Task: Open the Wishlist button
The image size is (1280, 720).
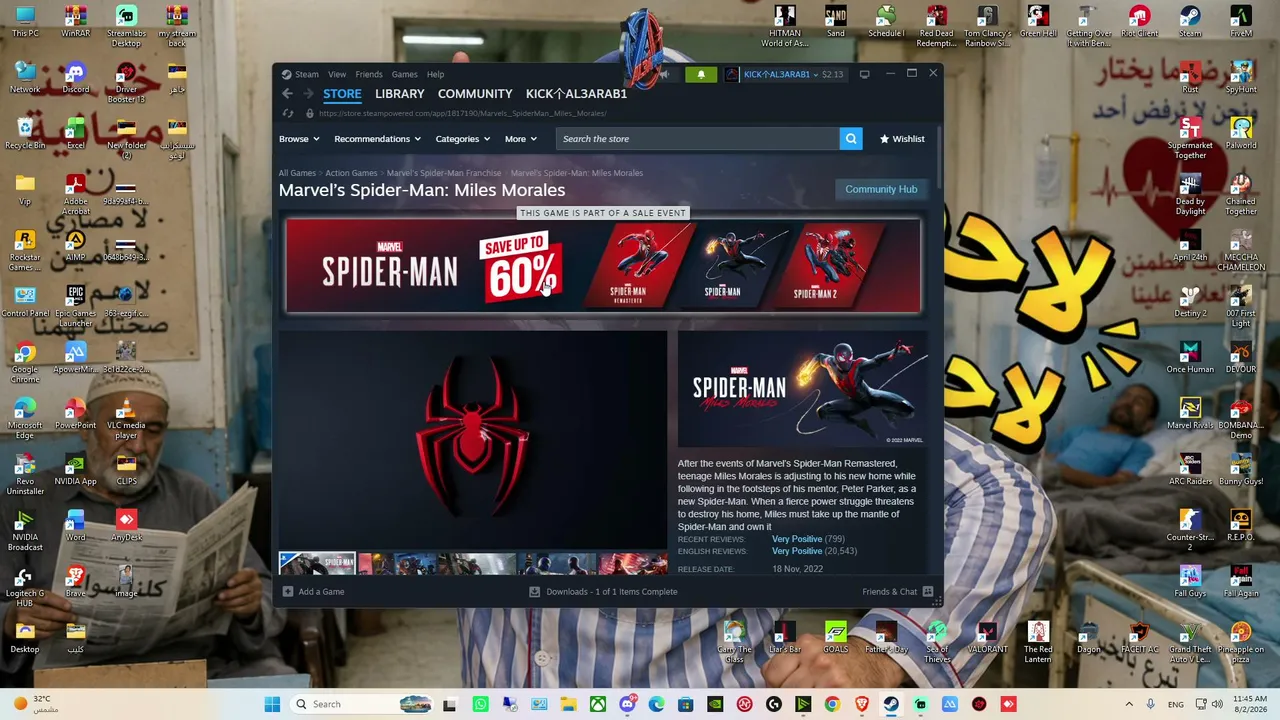Action: point(902,139)
